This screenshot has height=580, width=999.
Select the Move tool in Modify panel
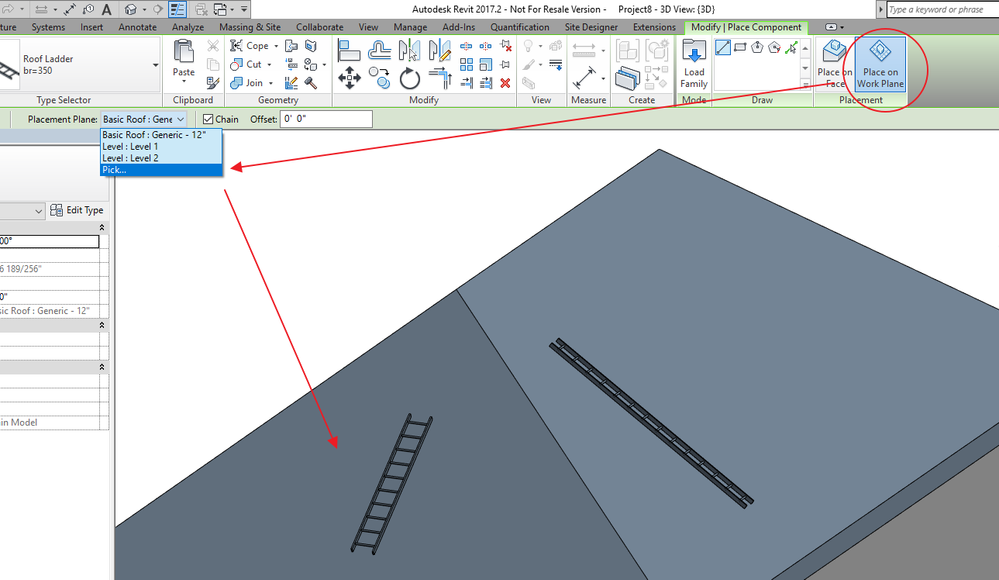click(349, 78)
